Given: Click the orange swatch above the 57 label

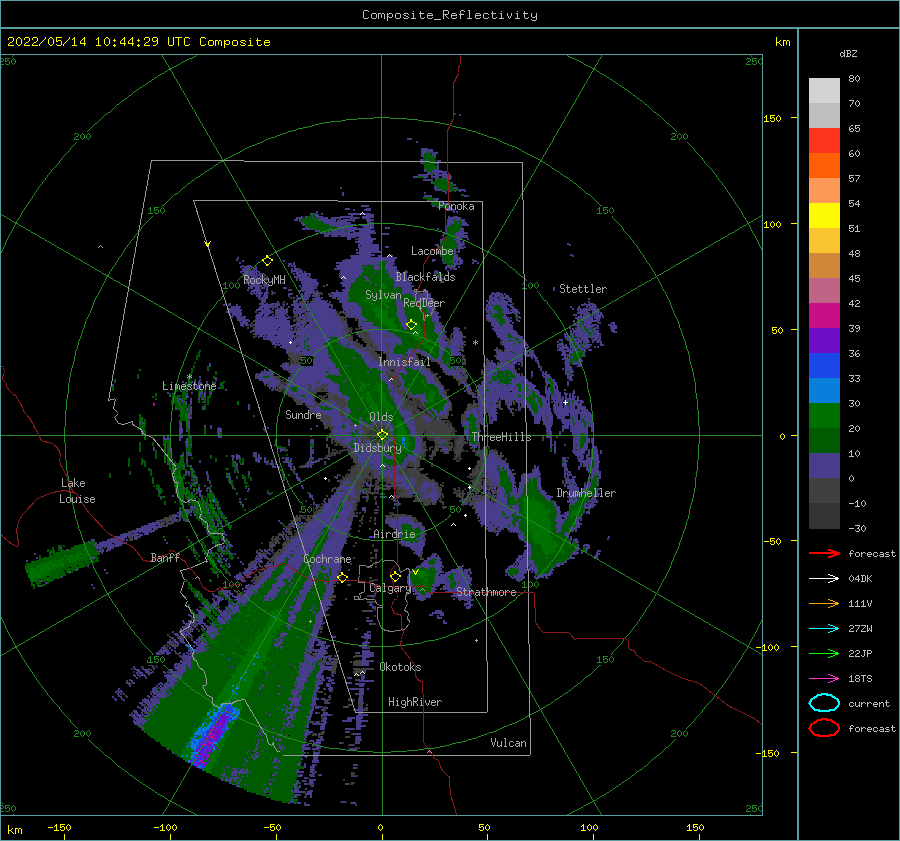Looking at the screenshot, I should tap(824, 165).
